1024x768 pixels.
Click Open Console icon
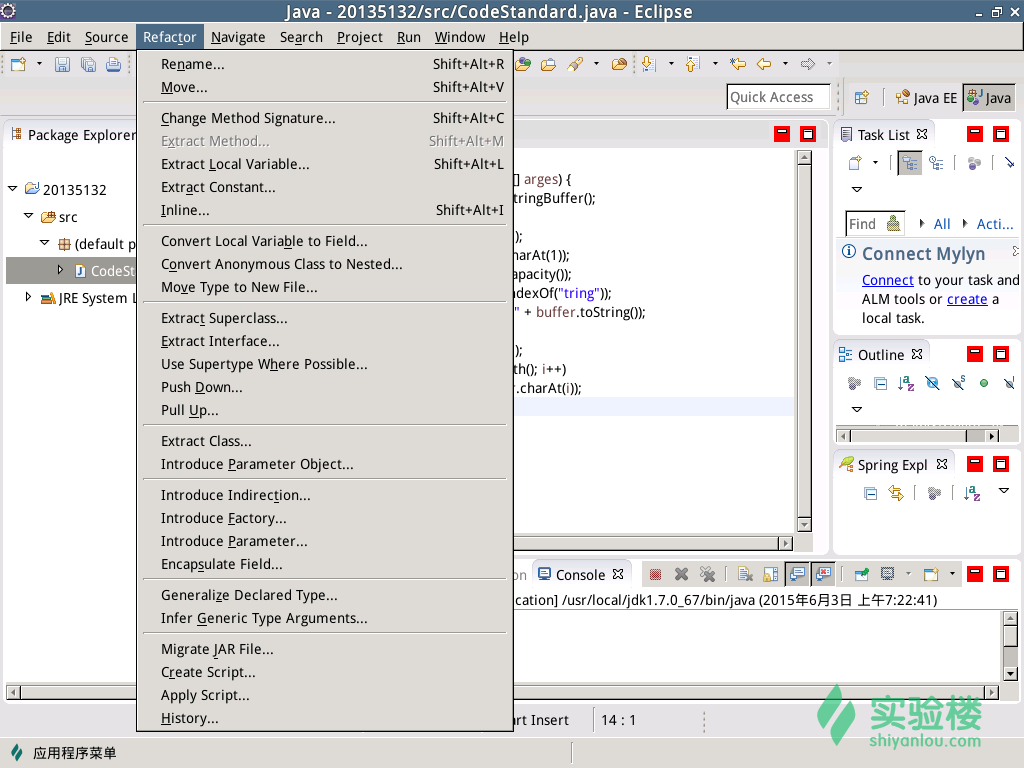[x=931, y=574]
